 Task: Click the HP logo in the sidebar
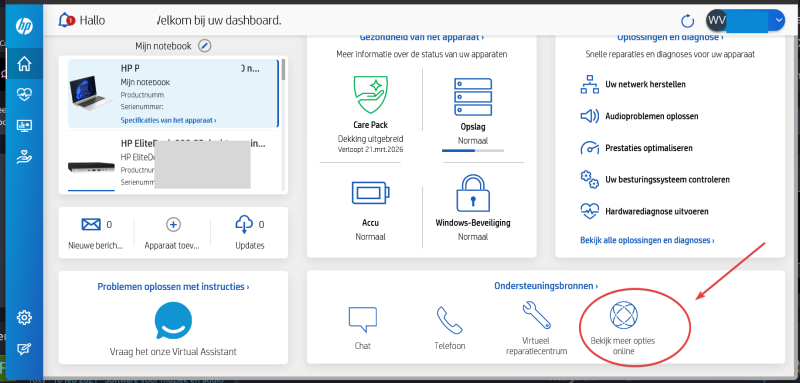coord(24,26)
